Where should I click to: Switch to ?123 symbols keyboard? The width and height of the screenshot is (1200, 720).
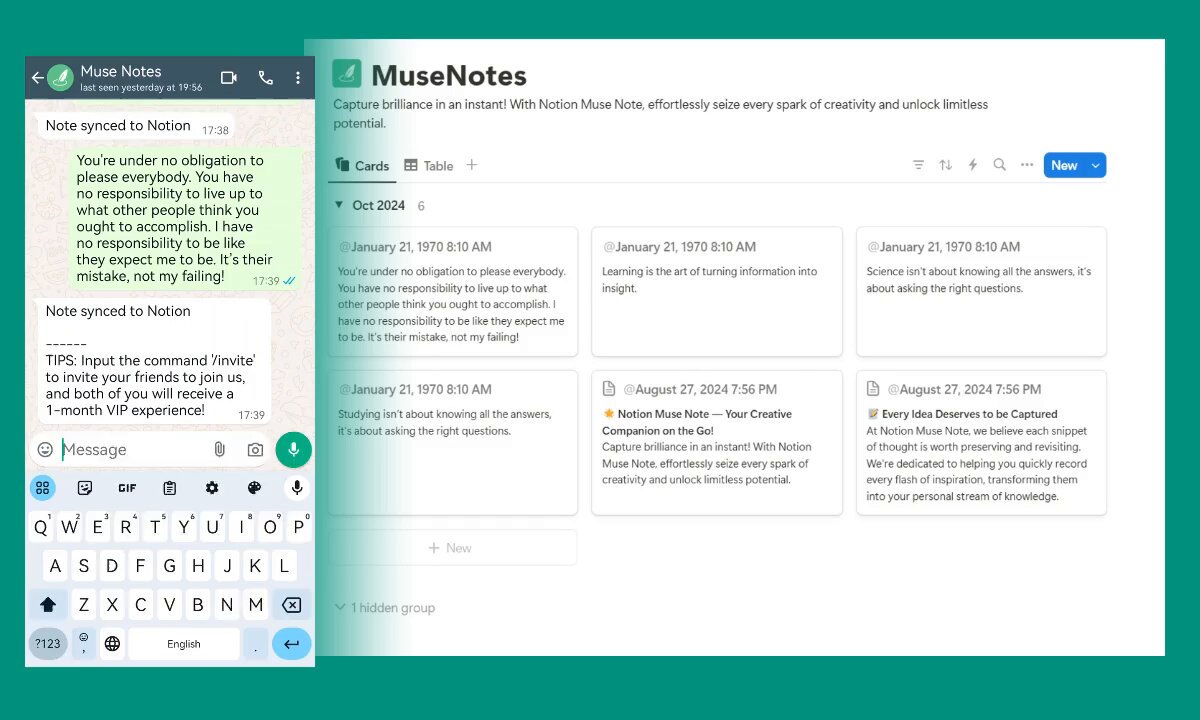coord(48,644)
